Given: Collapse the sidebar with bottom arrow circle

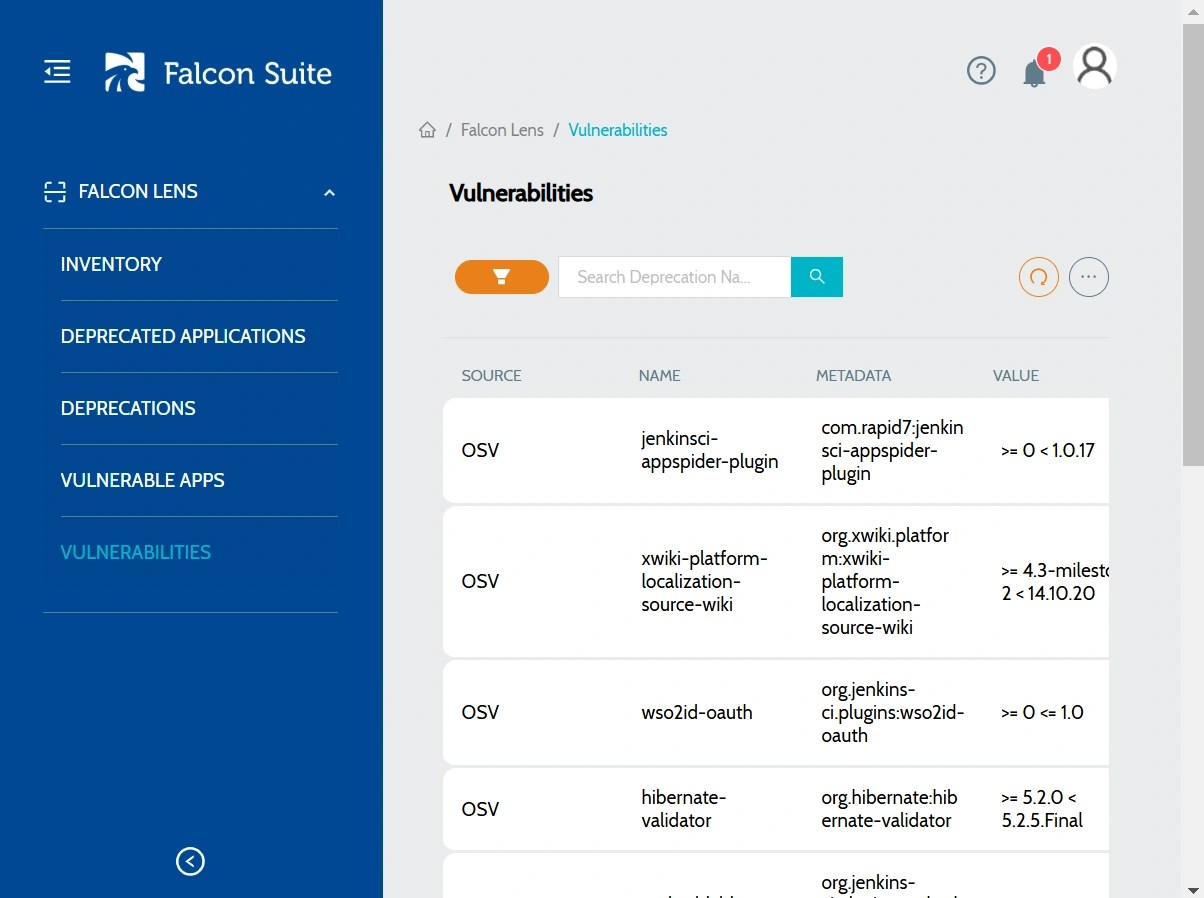Looking at the screenshot, I should [190, 861].
